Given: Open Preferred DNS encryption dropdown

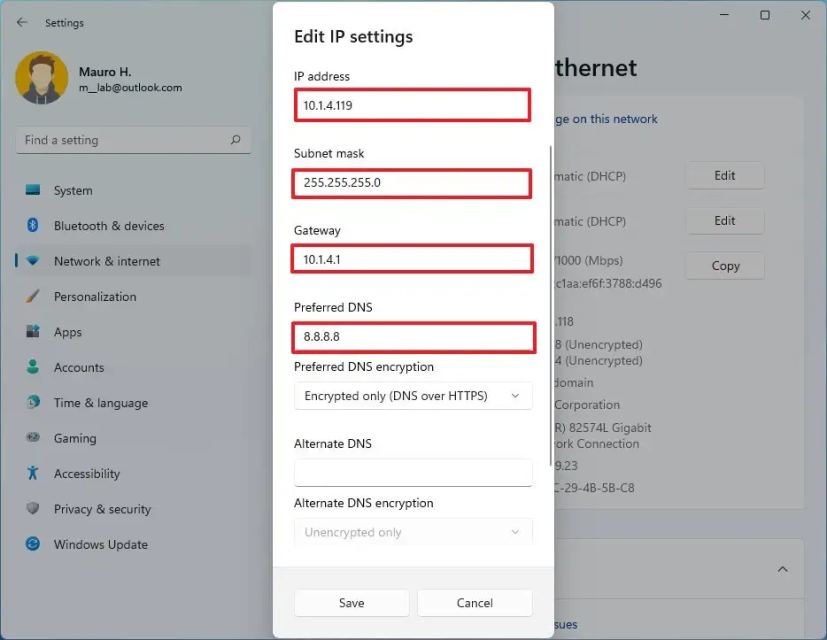Looking at the screenshot, I should pyautogui.click(x=413, y=396).
